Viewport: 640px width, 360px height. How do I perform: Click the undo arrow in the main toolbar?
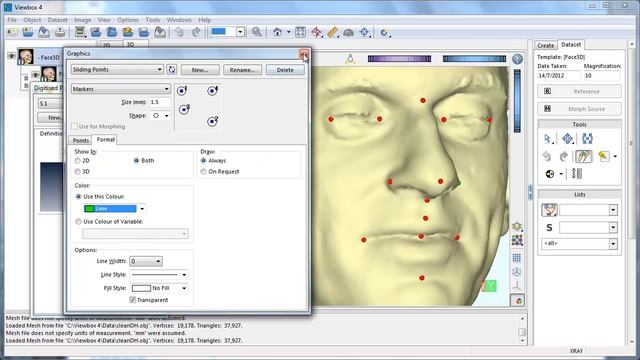tap(179, 32)
